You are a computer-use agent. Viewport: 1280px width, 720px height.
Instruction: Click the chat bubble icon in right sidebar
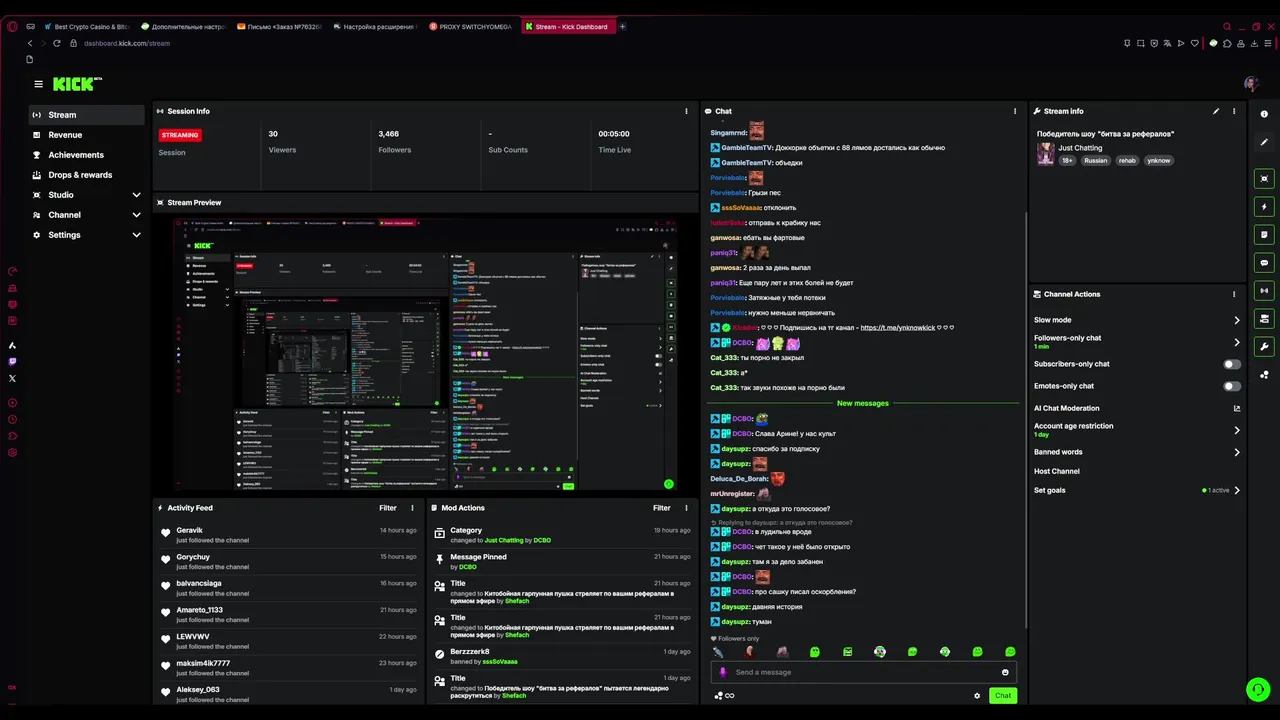pyautogui.click(x=1264, y=263)
